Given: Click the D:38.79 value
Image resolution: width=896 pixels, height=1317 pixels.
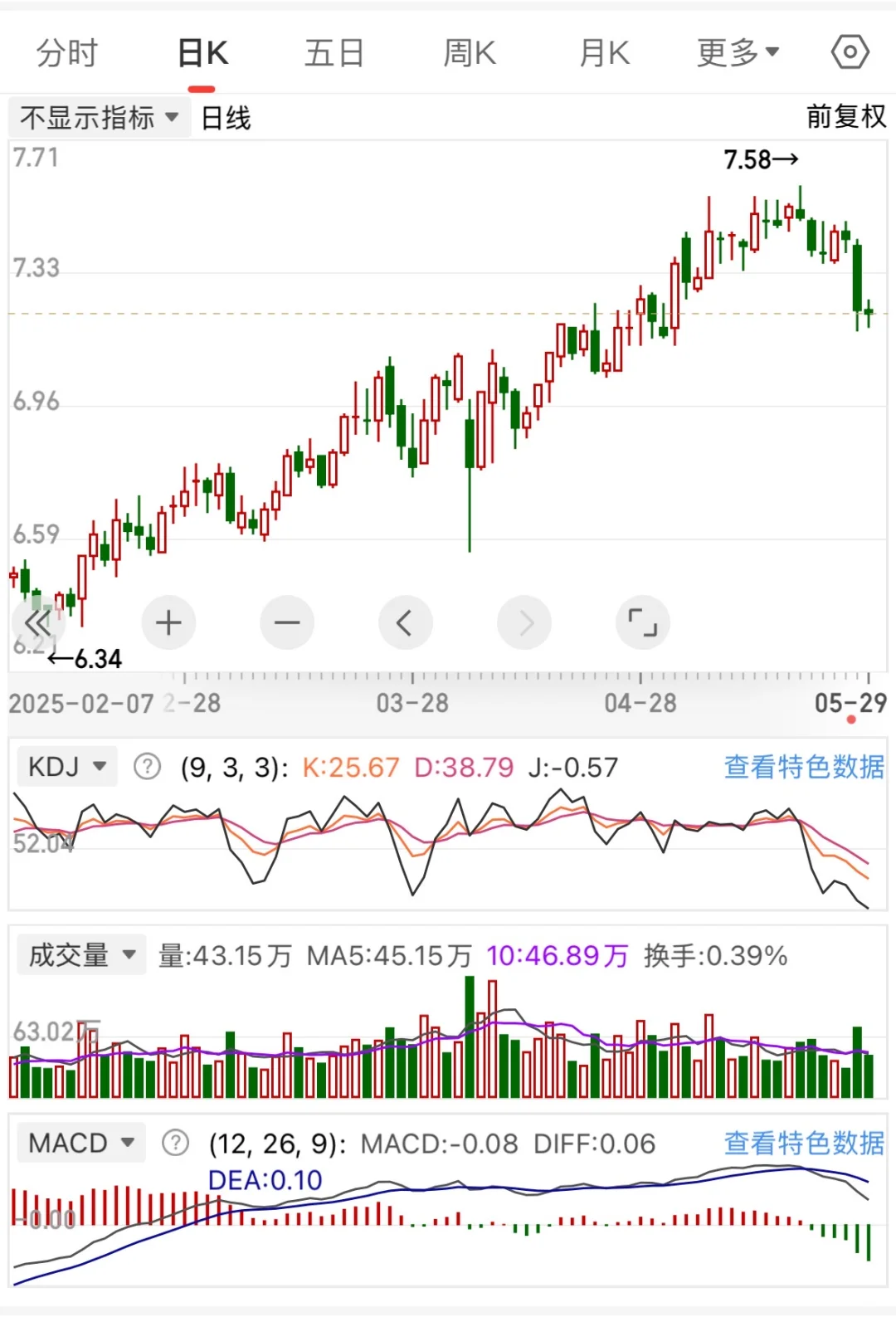Looking at the screenshot, I should click(x=465, y=767).
